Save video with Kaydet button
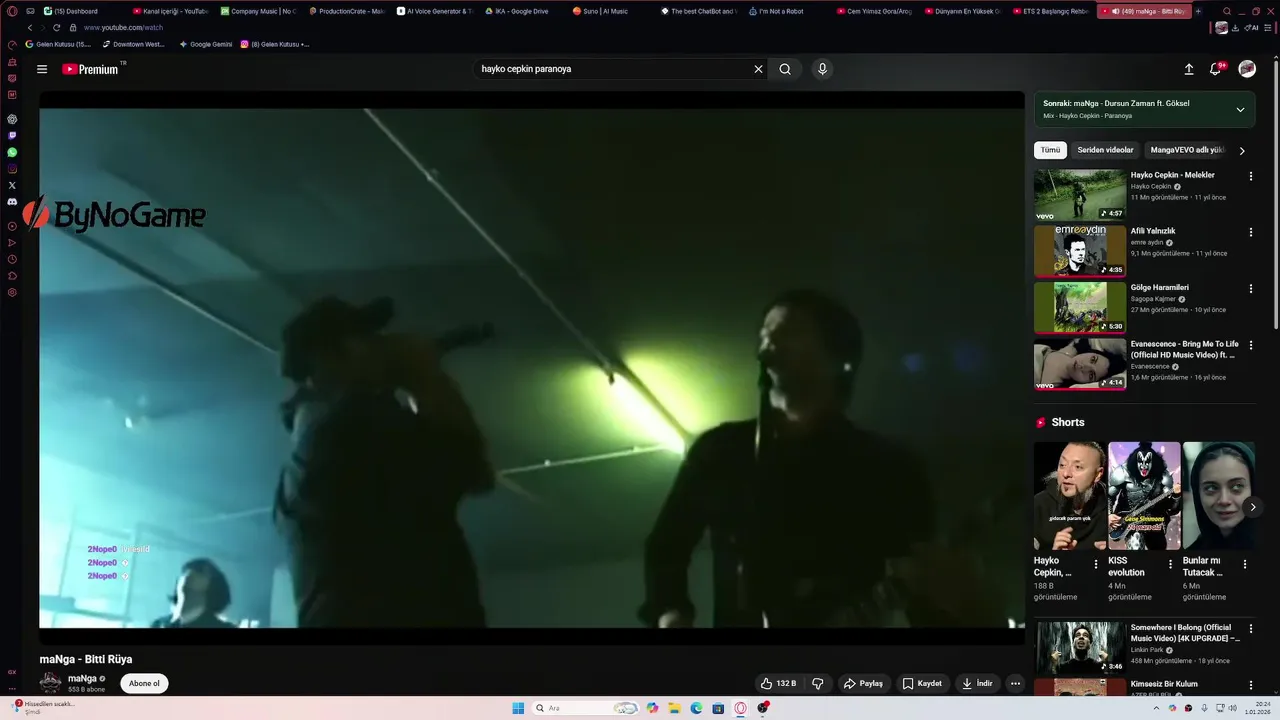The width and height of the screenshot is (1280, 720). tap(922, 683)
